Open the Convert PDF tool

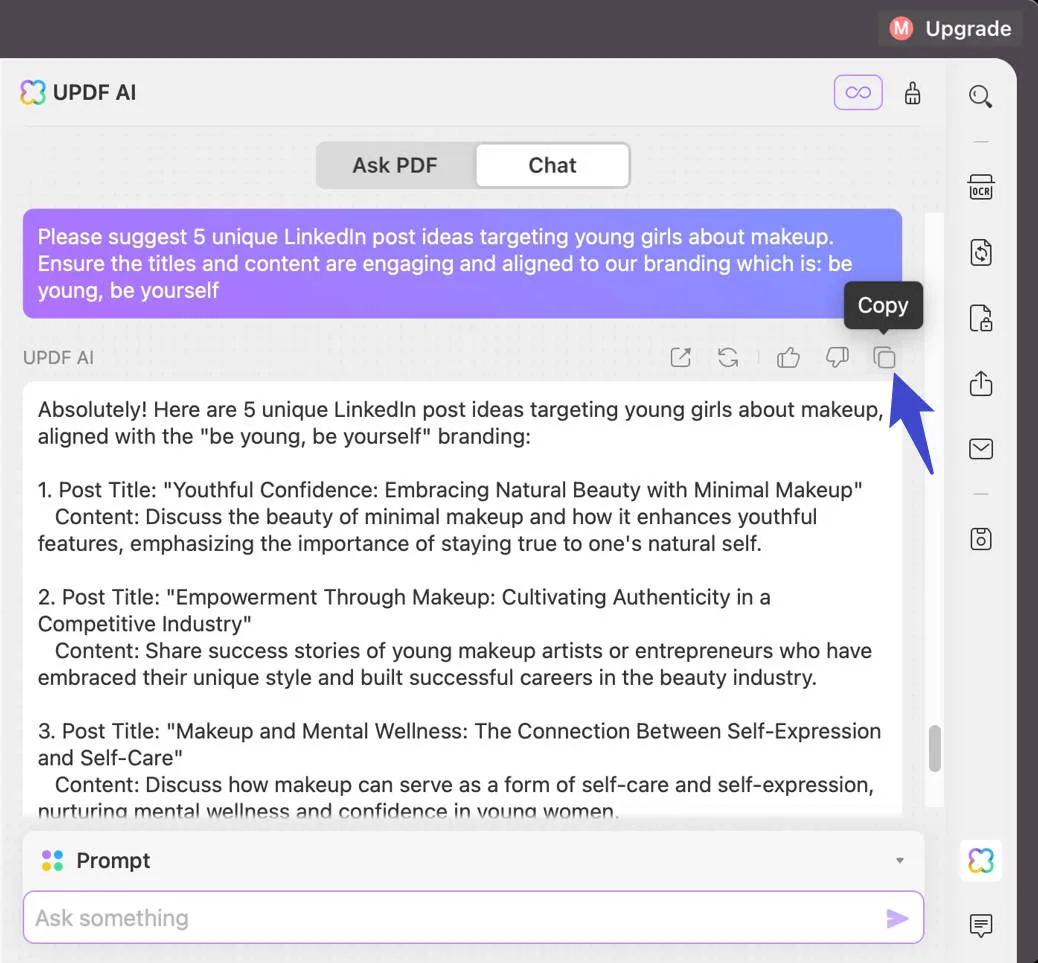point(980,252)
